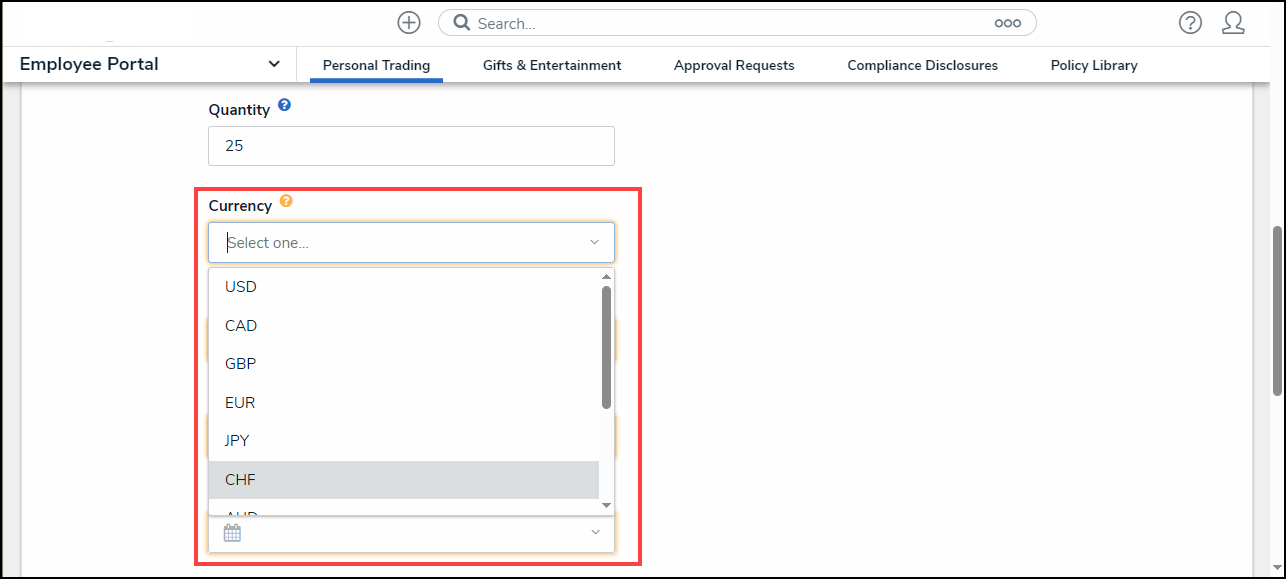Click the currency list scrollbar down arrow
1286x579 pixels.
click(x=606, y=506)
